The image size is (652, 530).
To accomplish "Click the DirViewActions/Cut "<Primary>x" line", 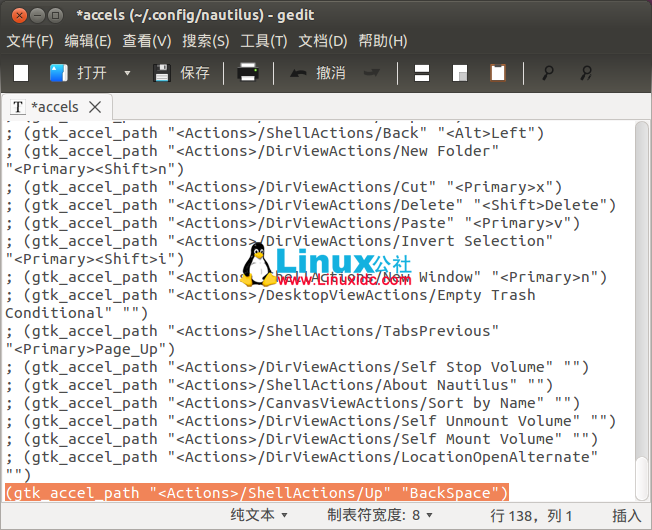I will (284, 187).
